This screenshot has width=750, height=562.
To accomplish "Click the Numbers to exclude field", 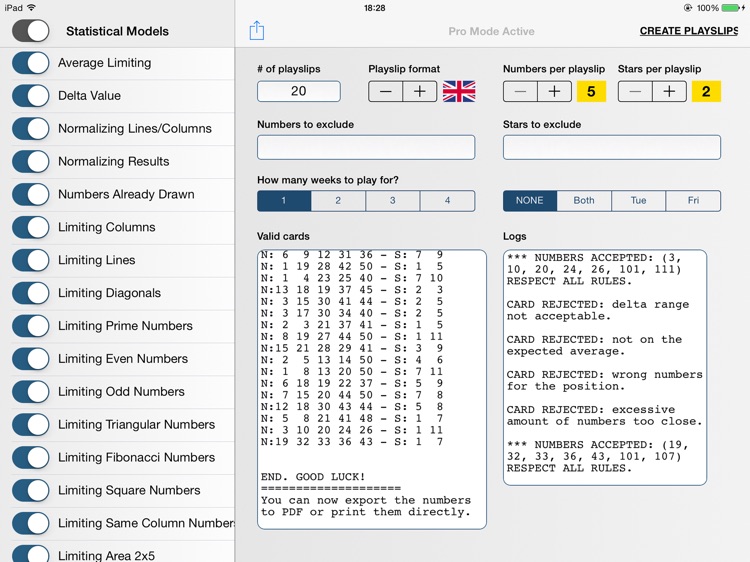I will tap(366, 147).
